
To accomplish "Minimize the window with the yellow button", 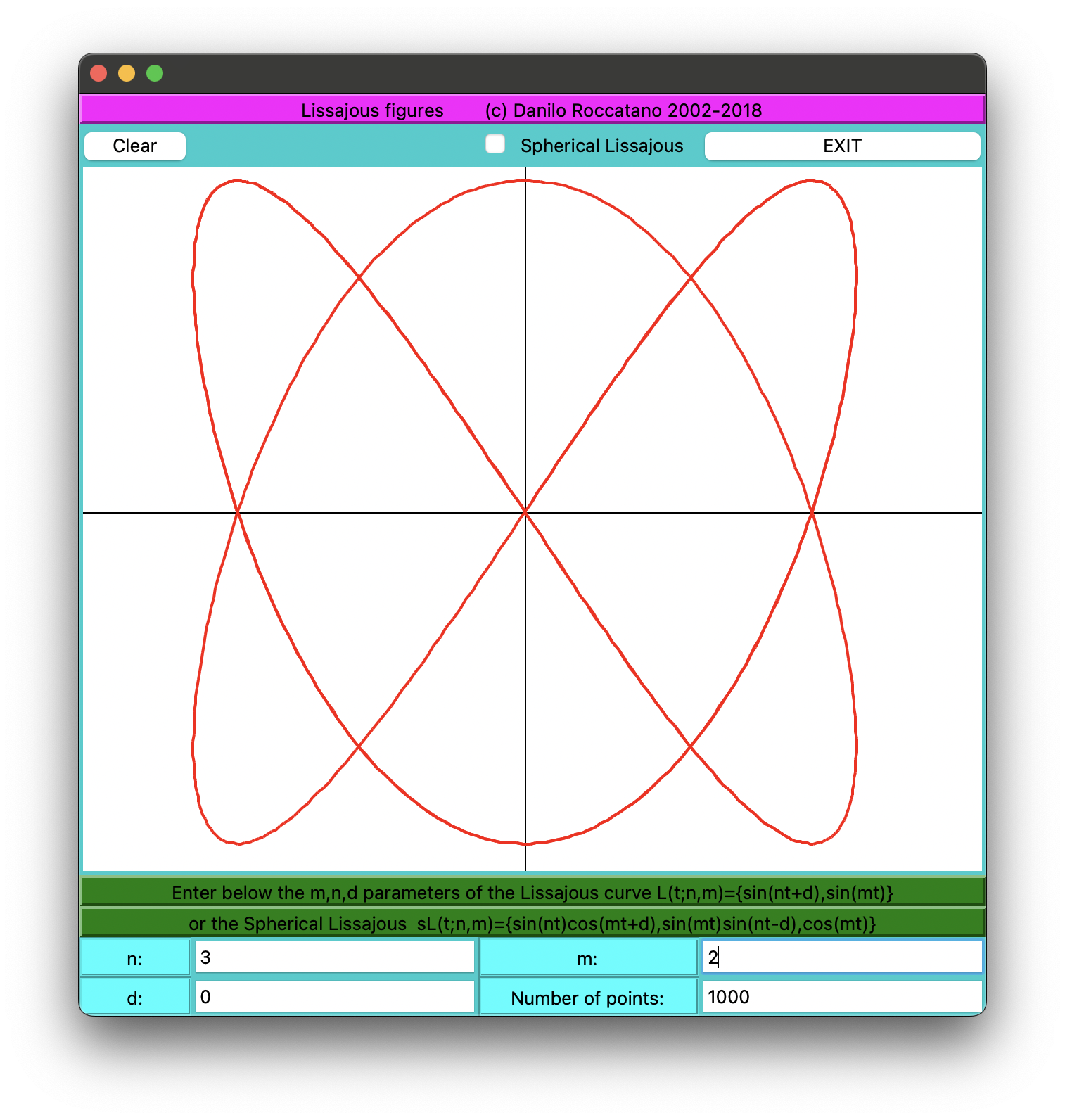I will point(127,73).
